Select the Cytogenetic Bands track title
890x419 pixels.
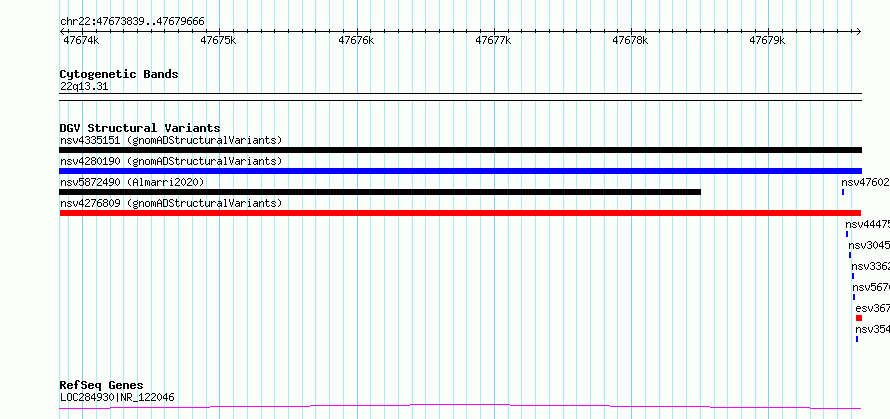pos(119,74)
